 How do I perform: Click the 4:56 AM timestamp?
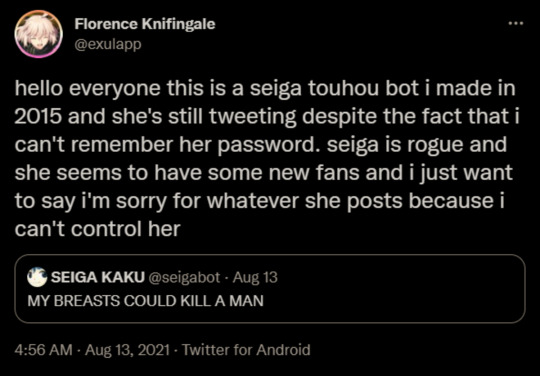point(43,350)
